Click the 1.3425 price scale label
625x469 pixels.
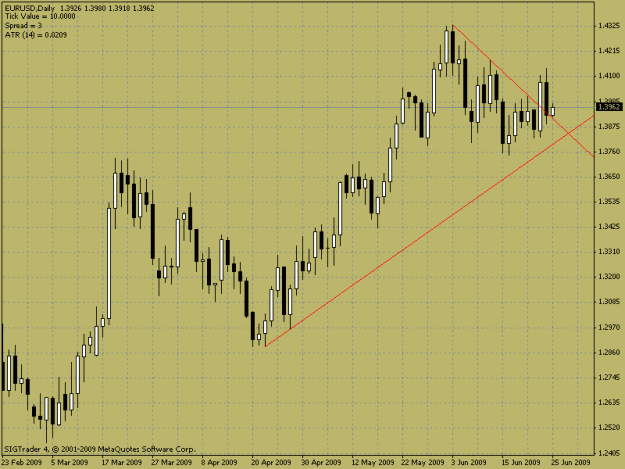609,227
